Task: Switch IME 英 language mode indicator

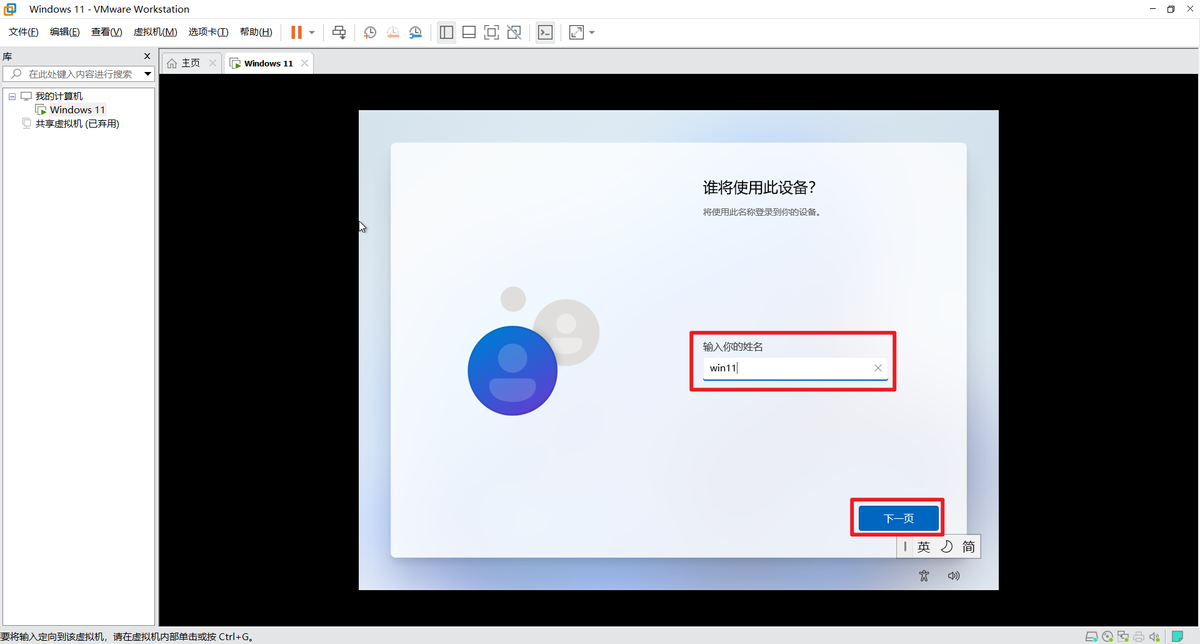Action: coord(924,547)
